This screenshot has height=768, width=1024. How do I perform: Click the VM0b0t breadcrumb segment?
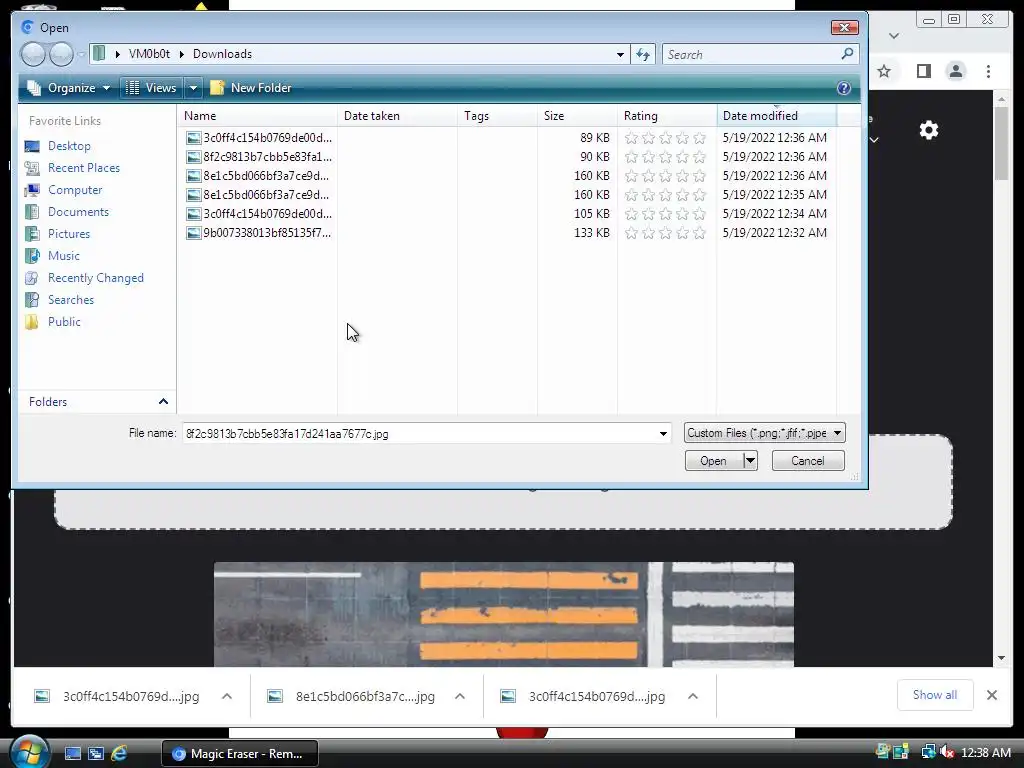(x=149, y=54)
